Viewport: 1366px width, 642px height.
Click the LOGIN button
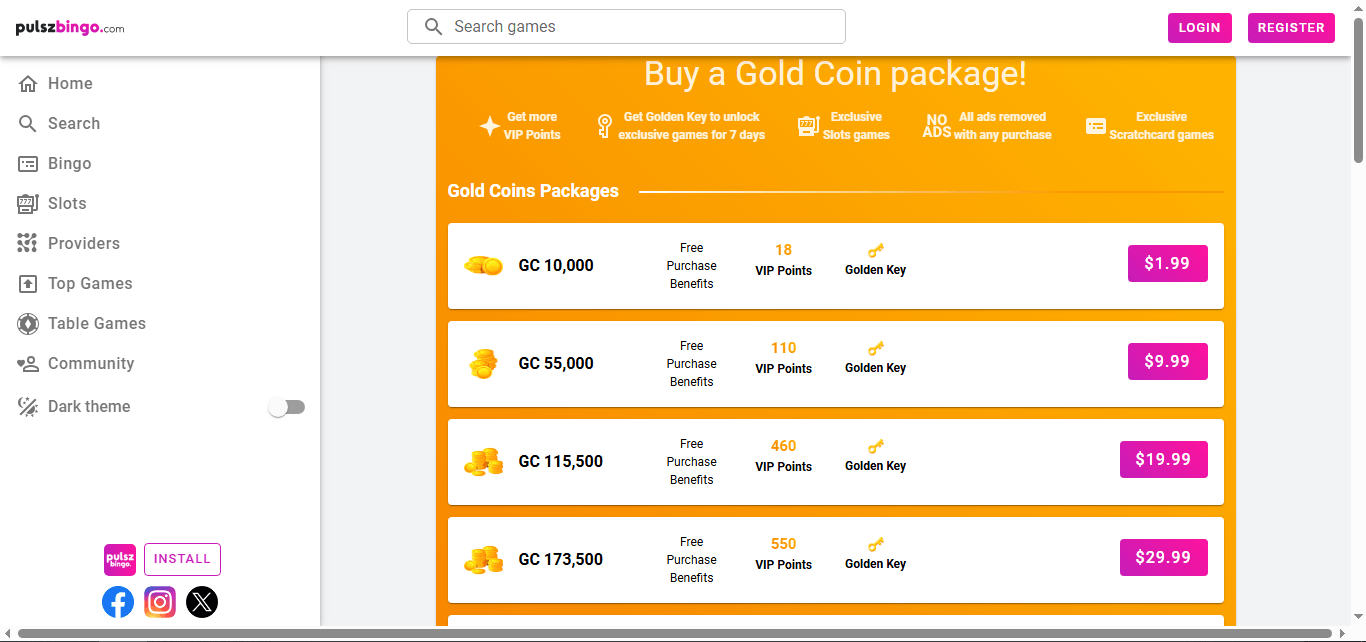click(1200, 28)
